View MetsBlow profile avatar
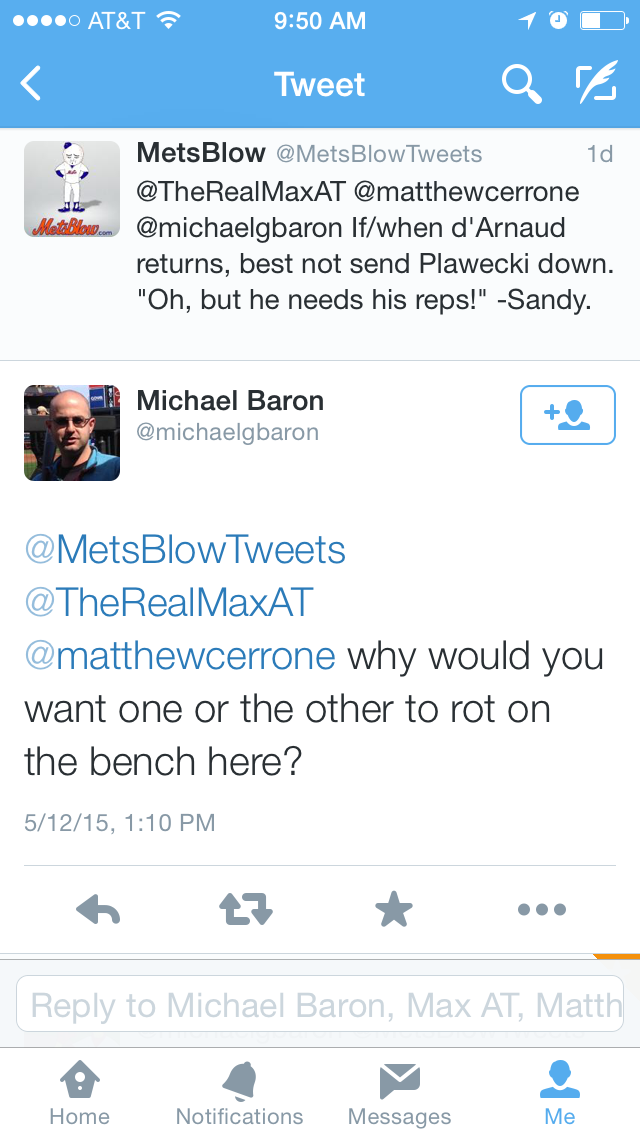Image resolution: width=640 pixels, height=1136 pixels. click(72, 189)
